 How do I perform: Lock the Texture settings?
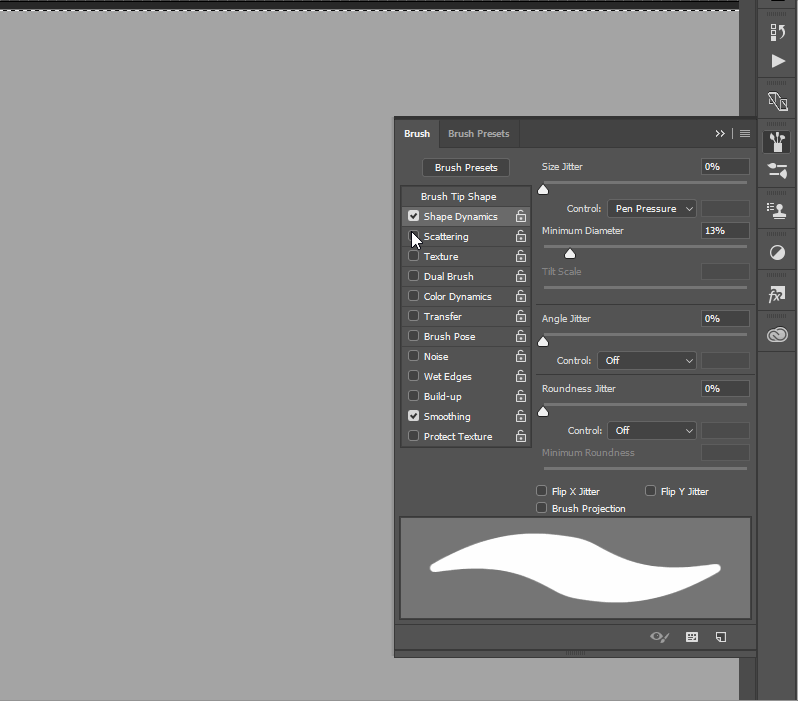click(521, 256)
